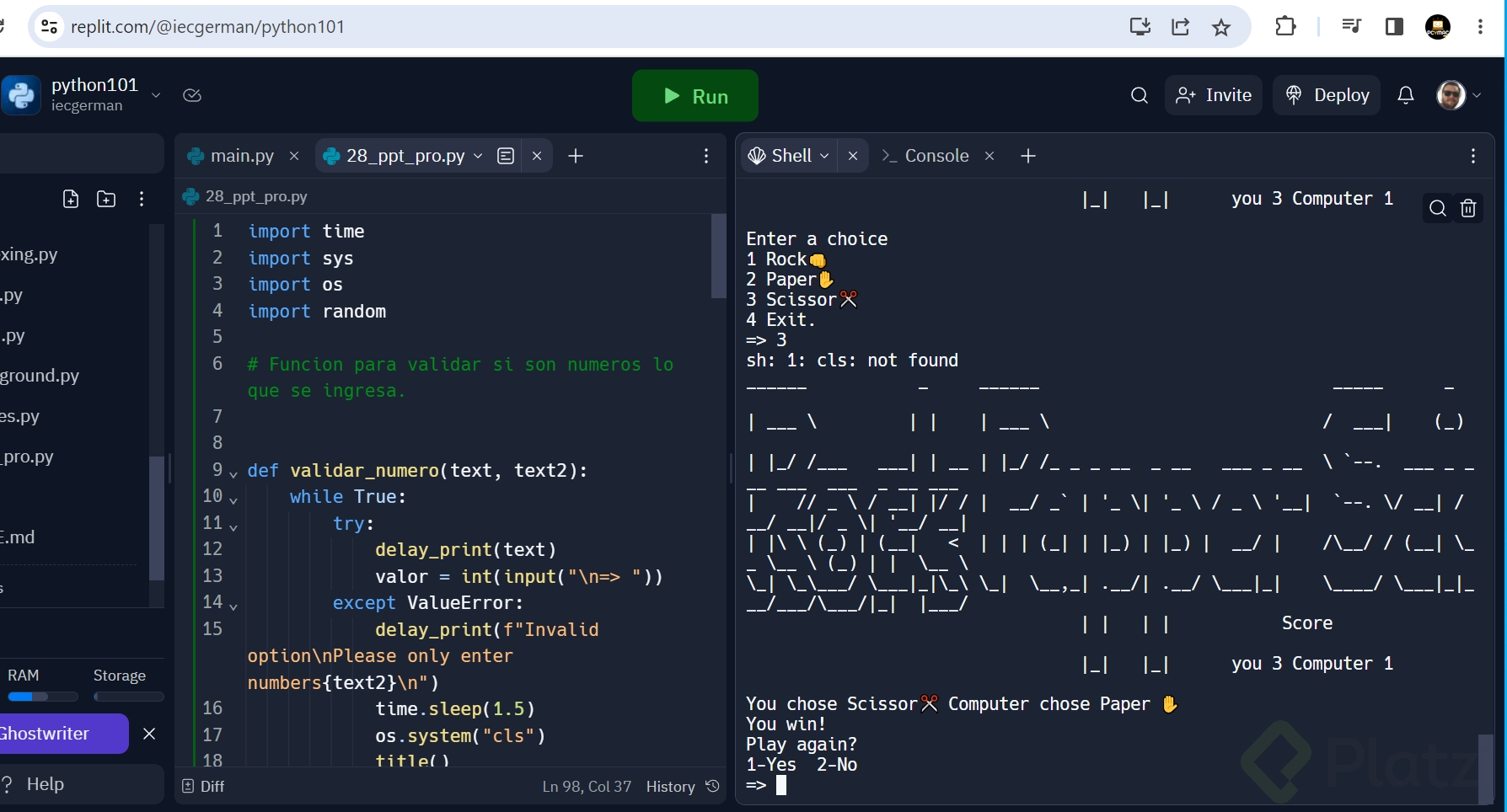Search the shell output
This screenshot has height=812, width=1507.
[x=1438, y=208]
